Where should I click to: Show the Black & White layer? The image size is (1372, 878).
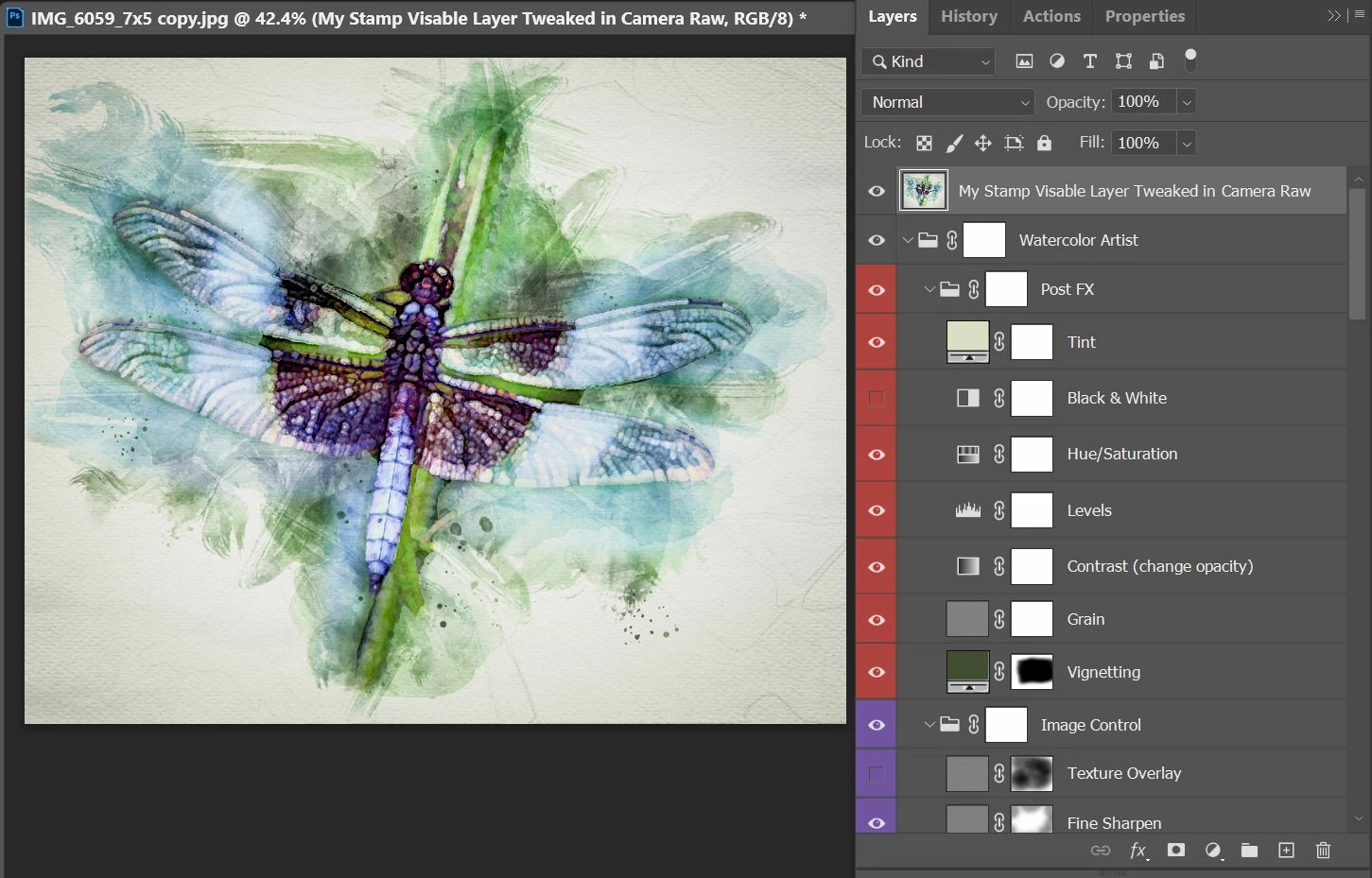(877, 399)
